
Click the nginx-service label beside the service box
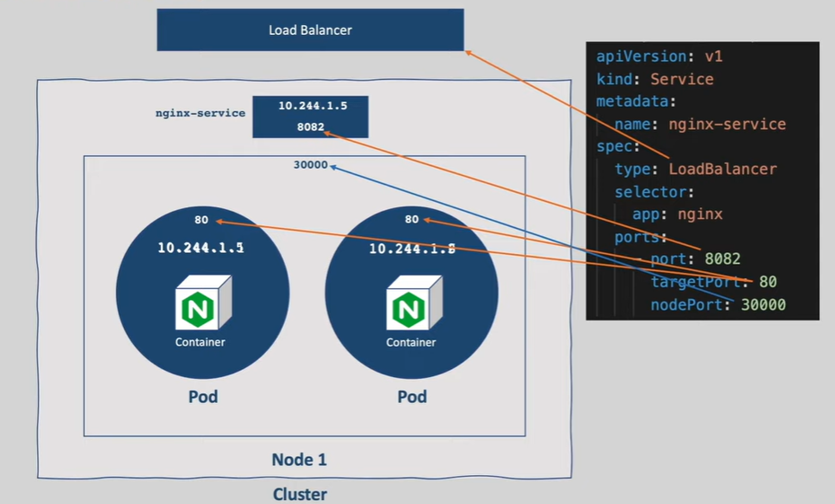coord(200,113)
